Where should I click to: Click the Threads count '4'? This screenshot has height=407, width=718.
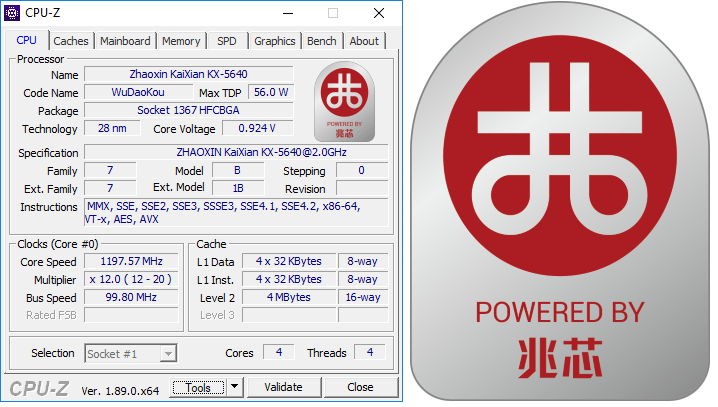coord(370,352)
